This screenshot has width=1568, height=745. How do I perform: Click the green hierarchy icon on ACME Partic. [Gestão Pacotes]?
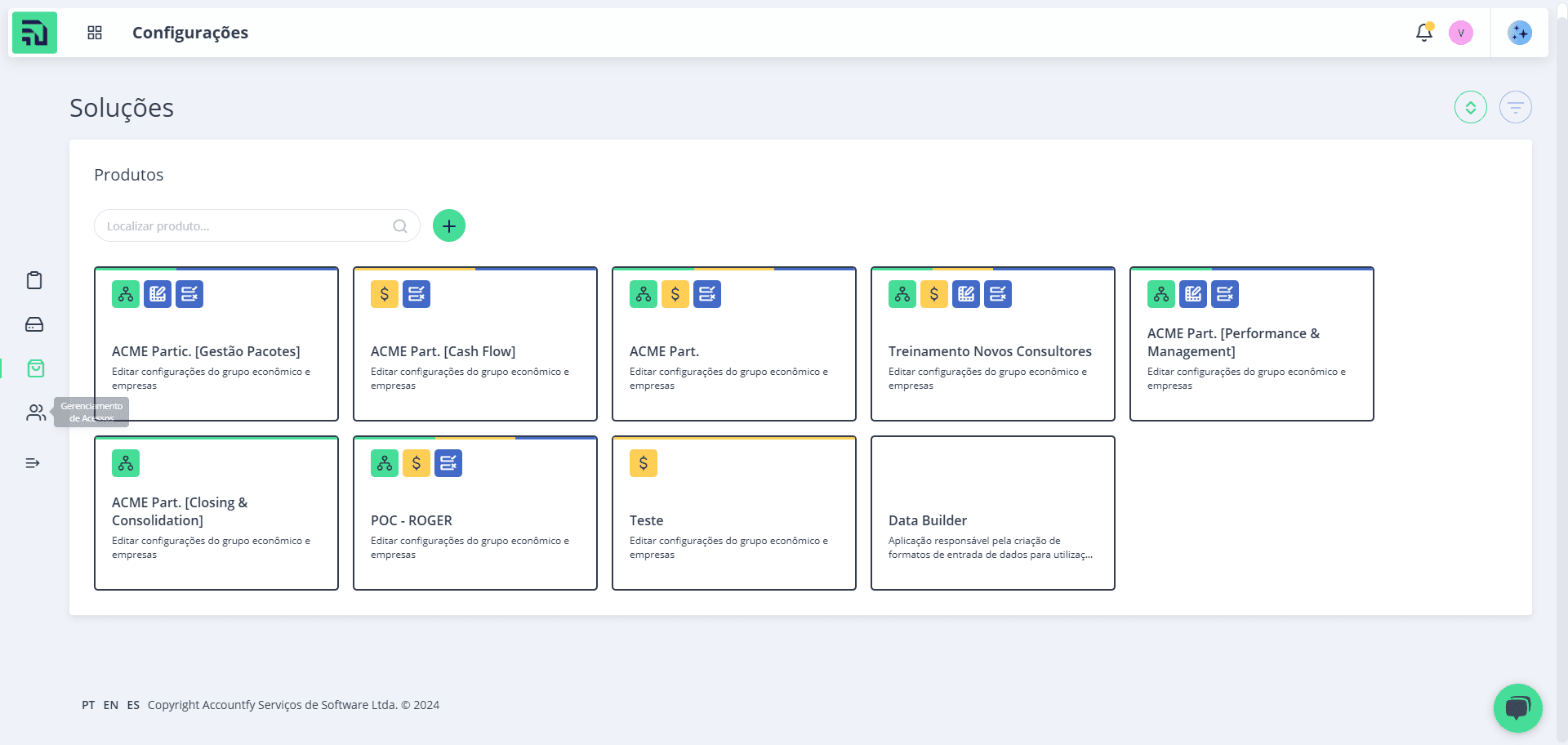click(x=126, y=294)
